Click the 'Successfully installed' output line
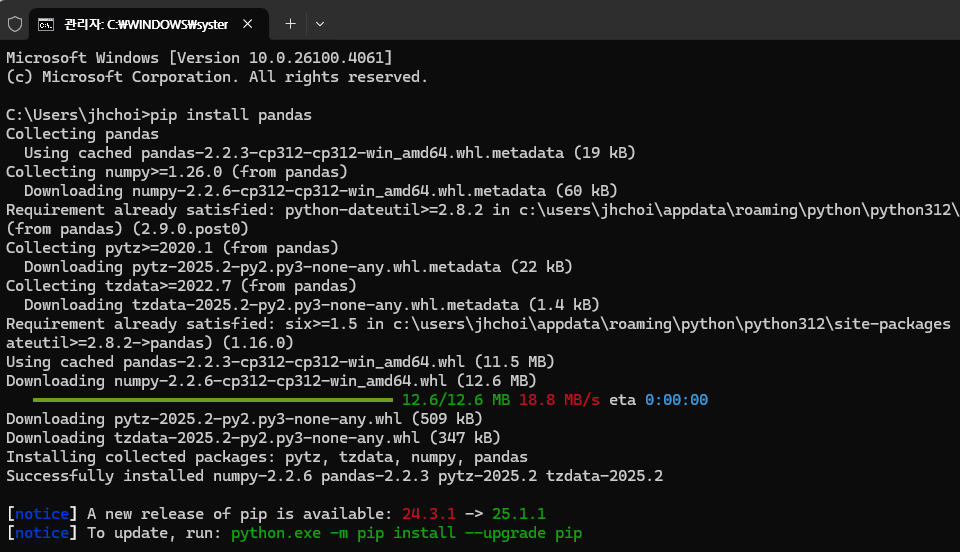Image resolution: width=960 pixels, height=552 pixels. [x=334, y=476]
